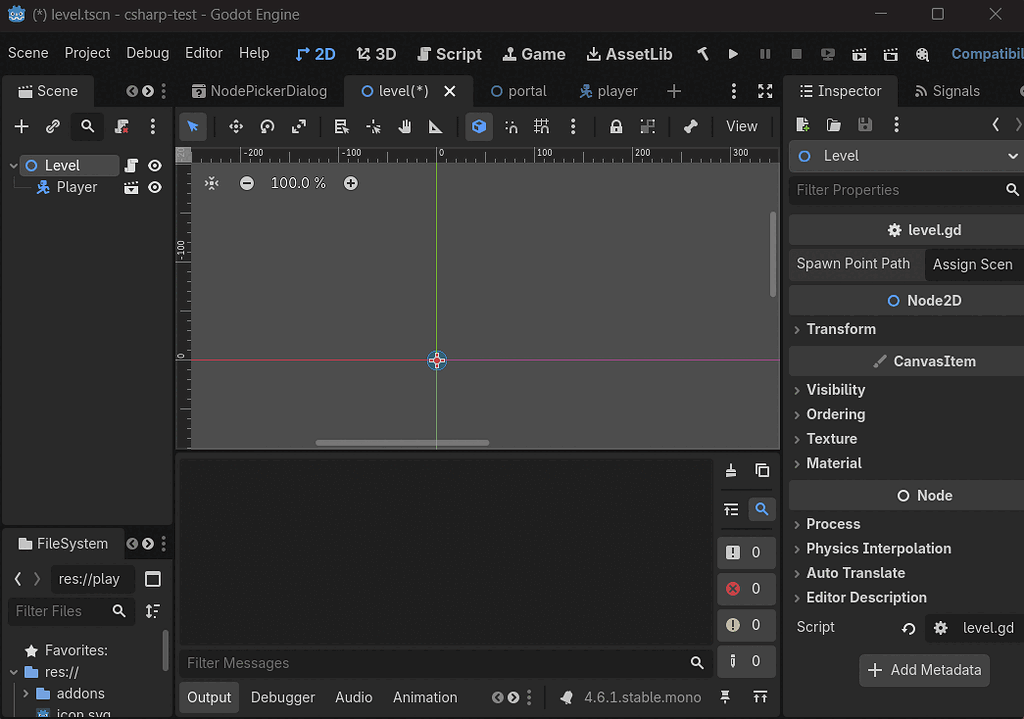Group the selected node's children
1024x719 pixels.
click(x=647, y=126)
